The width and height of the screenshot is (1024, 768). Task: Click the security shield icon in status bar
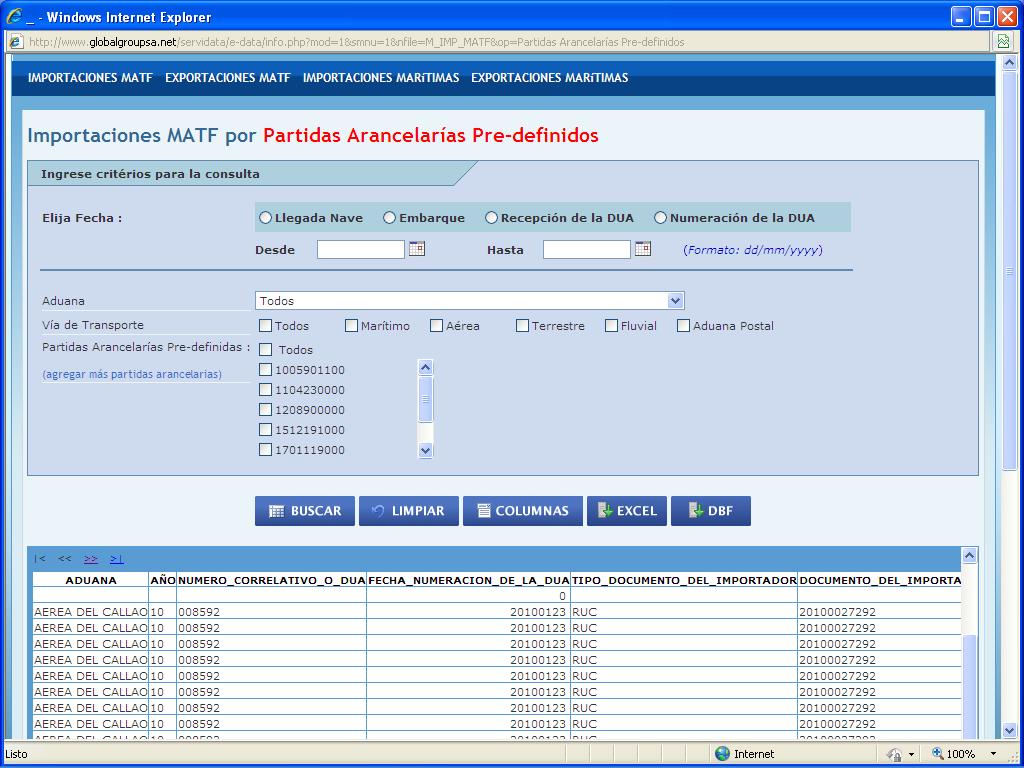coord(893,754)
